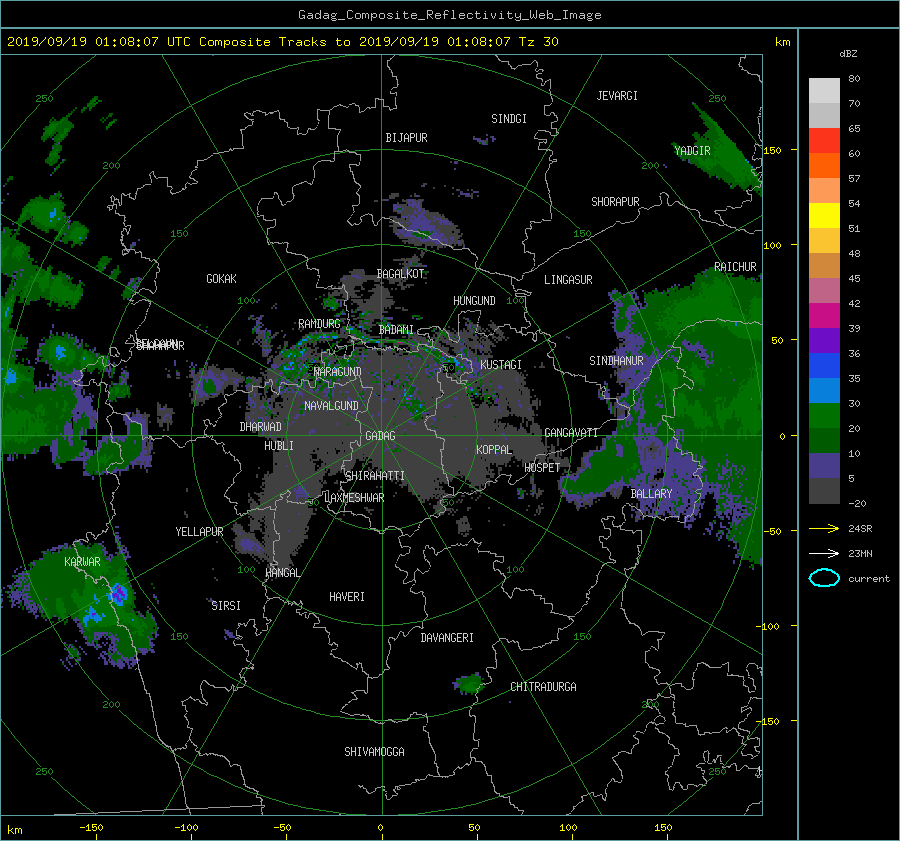The image size is (900, 841).
Task: Click the Gadag_Composite_Reflectivity_Web_Image title
Action: click(x=449, y=15)
